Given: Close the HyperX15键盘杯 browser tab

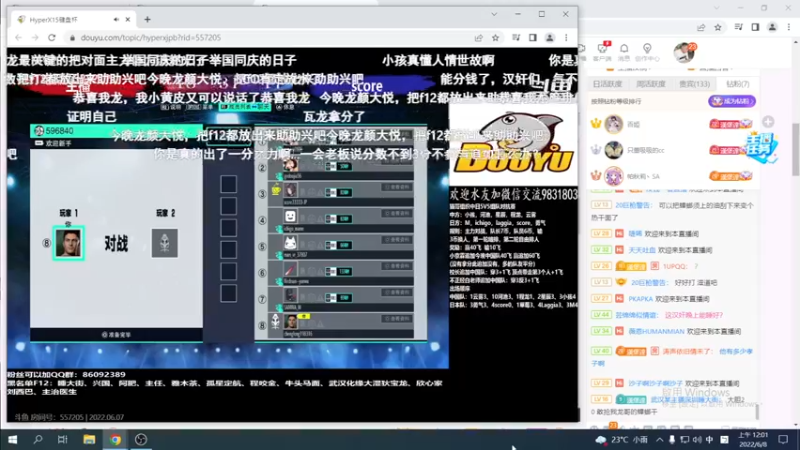Looking at the screenshot, I should (x=128, y=19).
